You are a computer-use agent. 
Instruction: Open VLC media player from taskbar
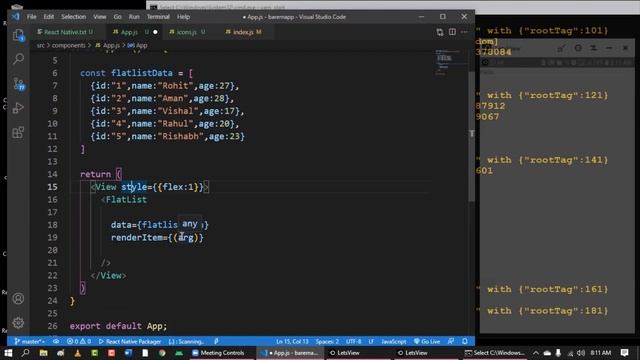pyautogui.click(x=78, y=353)
